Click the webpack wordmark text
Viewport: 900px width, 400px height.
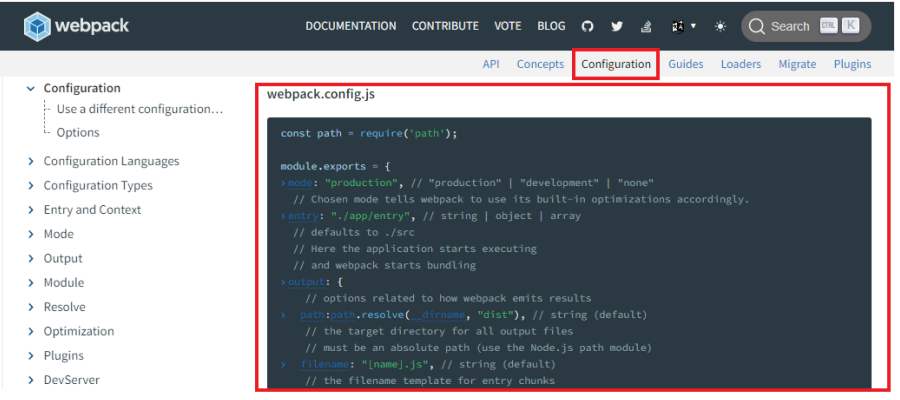[x=92, y=26]
